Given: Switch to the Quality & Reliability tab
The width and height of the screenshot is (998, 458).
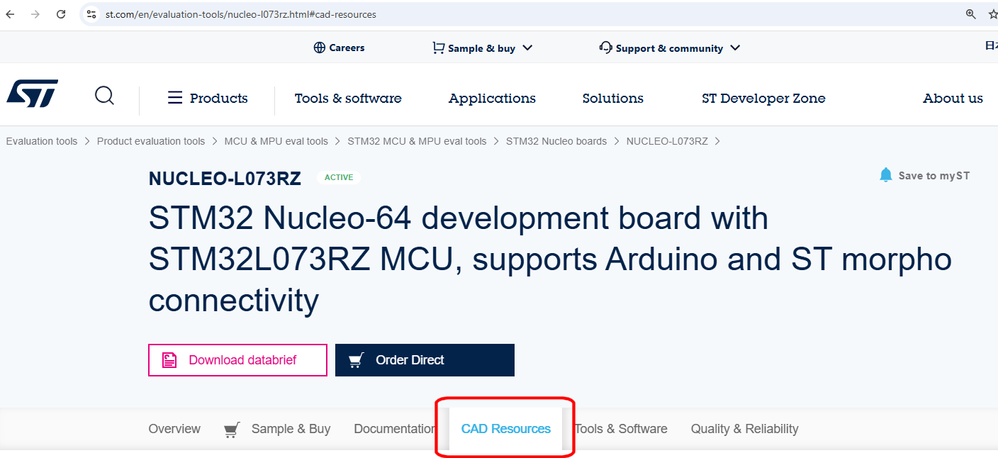Looking at the screenshot, I should 745,429.
